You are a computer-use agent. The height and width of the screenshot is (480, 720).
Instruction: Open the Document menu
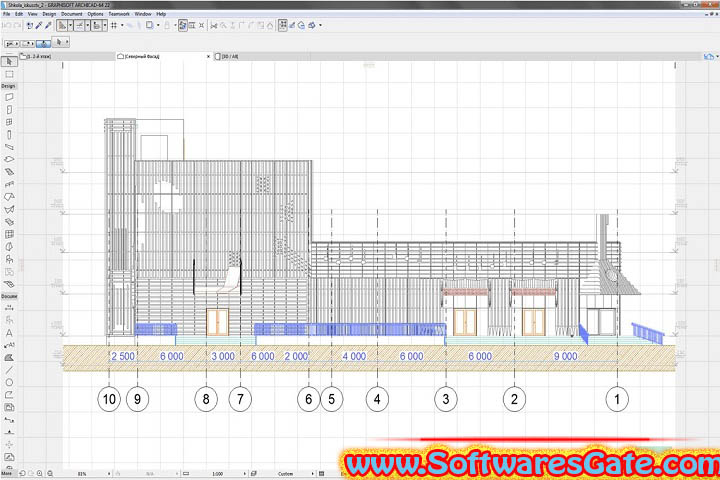click(x=72, y=14)
